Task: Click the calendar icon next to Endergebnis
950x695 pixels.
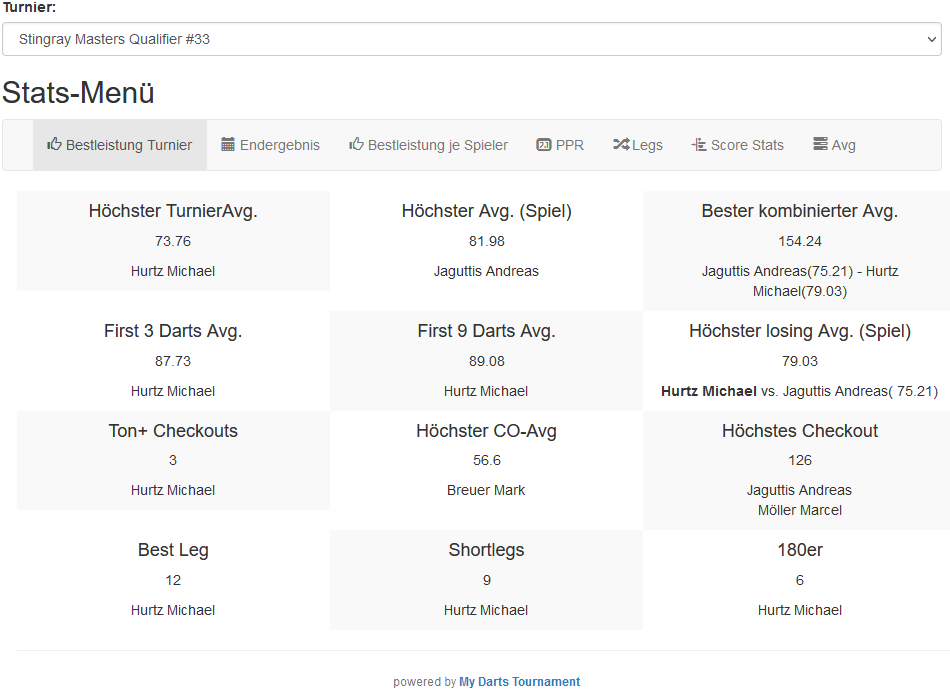Action: [x=228, y=145]
